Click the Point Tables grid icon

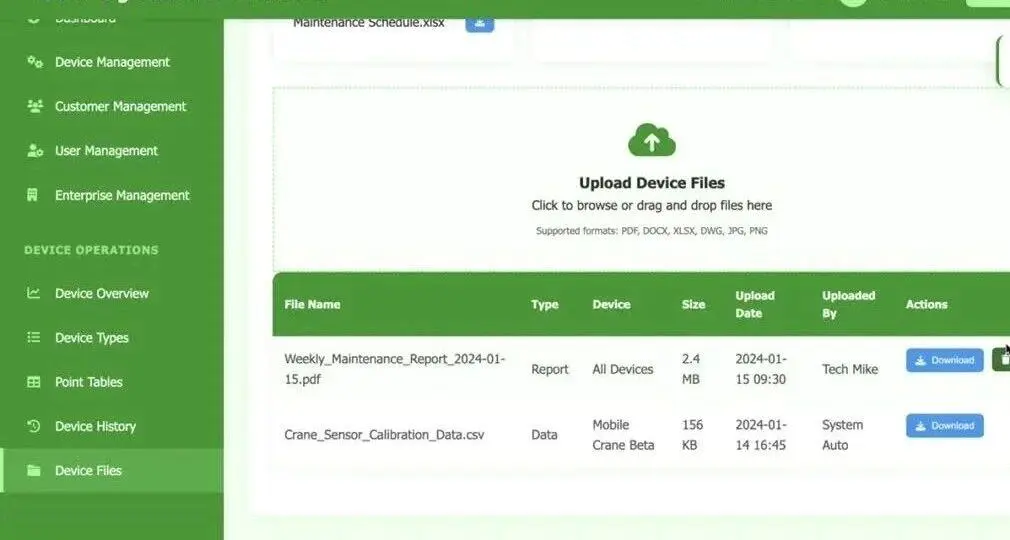coord(33,382)
